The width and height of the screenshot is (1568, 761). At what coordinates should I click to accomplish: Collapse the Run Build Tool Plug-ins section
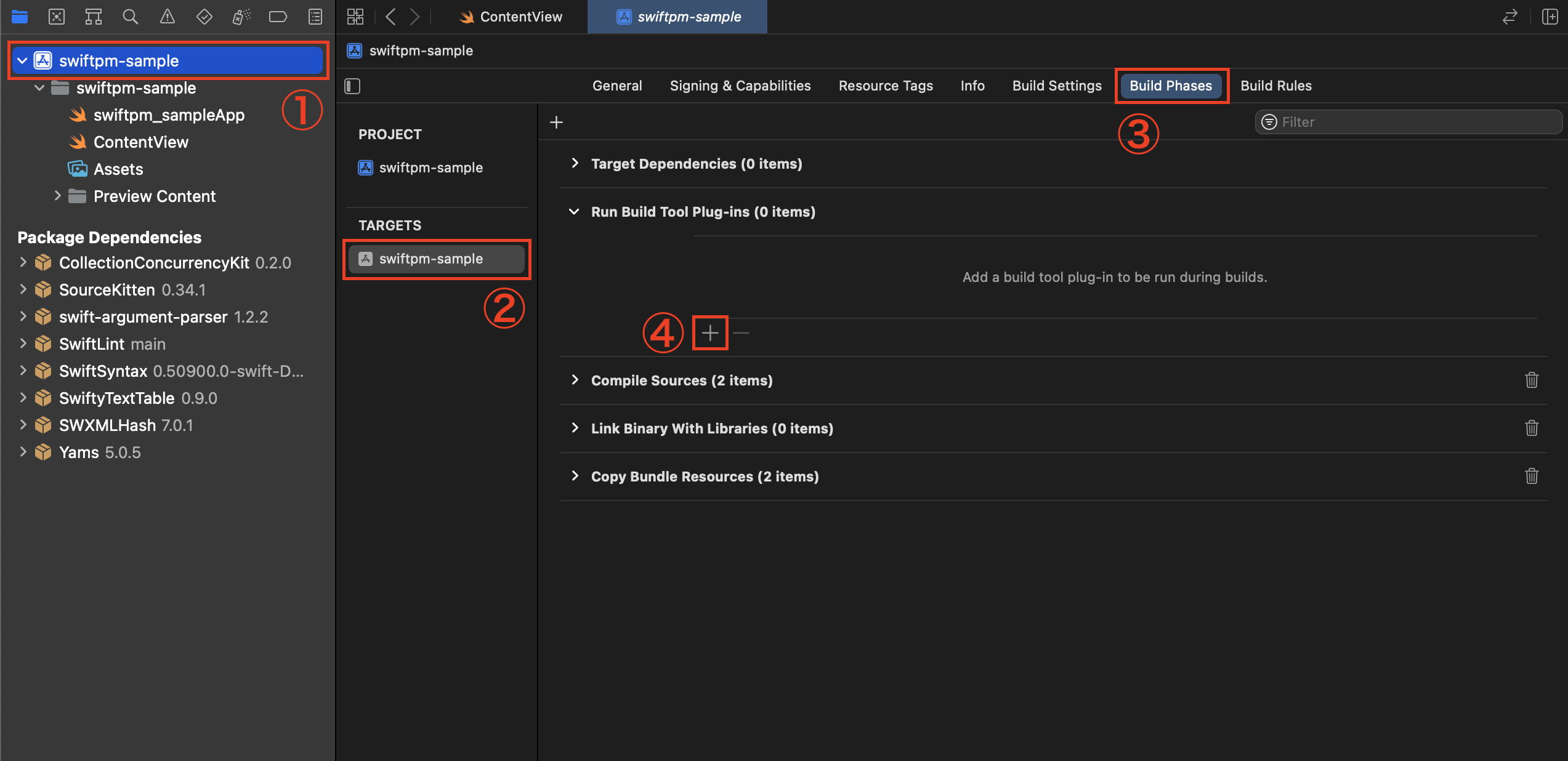(x=574, y=211)
